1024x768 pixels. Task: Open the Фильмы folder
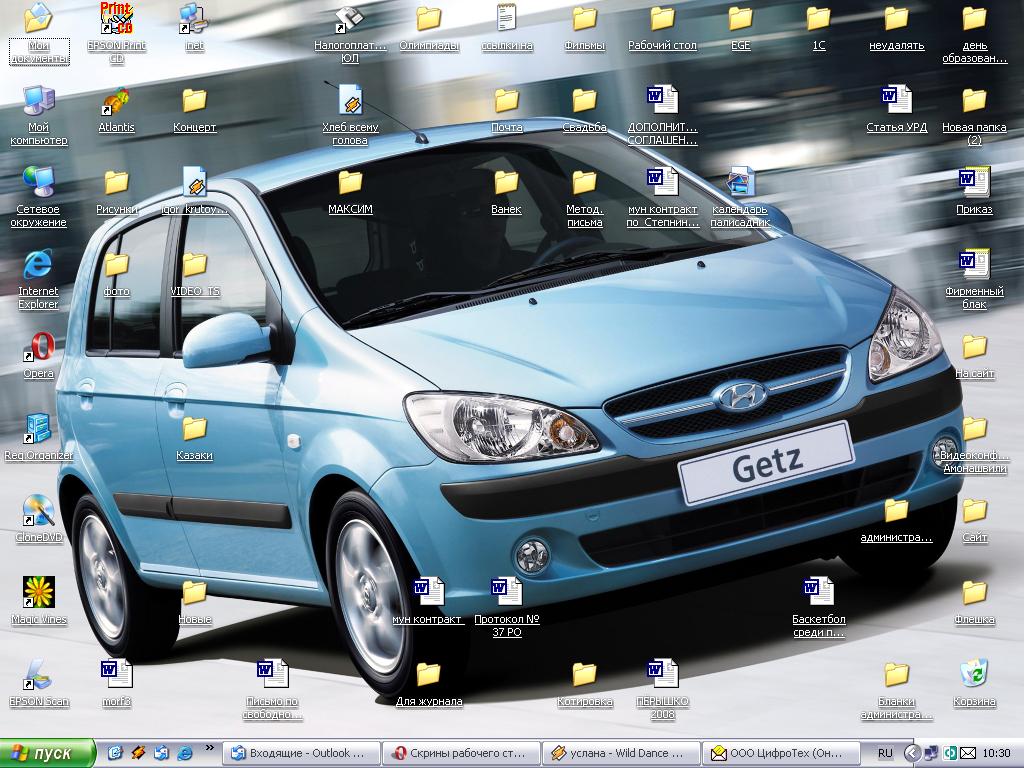(x=584, y=27)
